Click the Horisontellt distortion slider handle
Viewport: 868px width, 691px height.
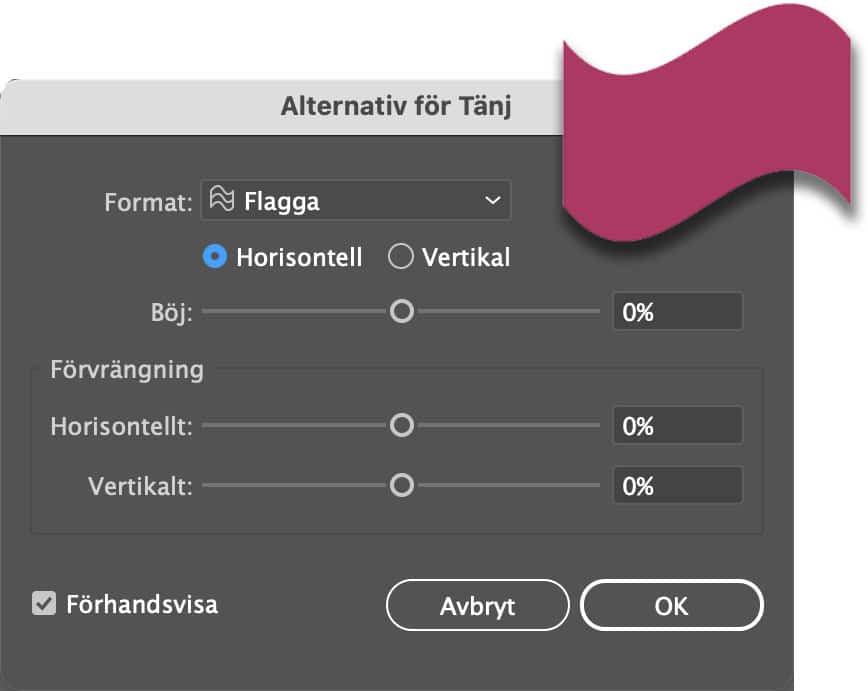pos(402,425)
